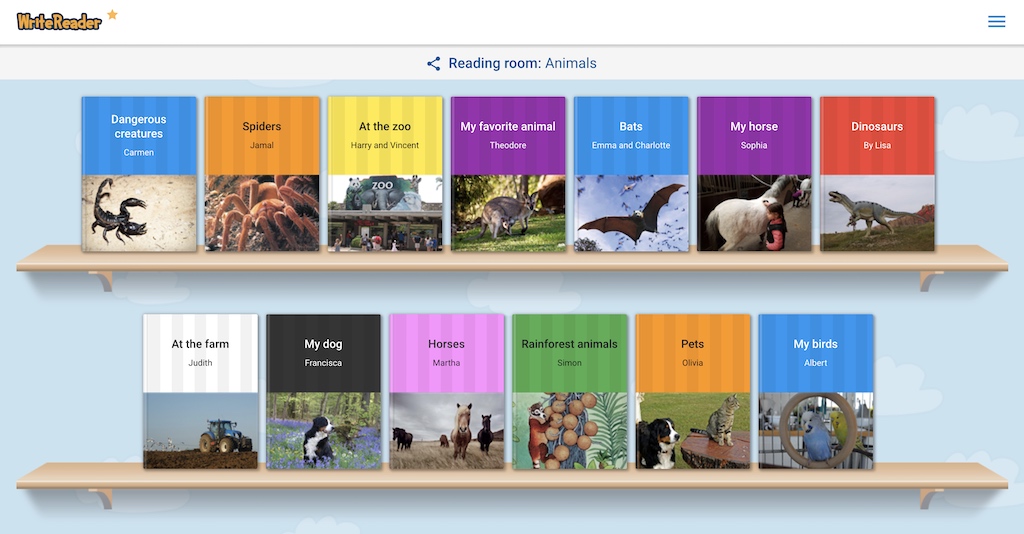Screen dimensions: 1024x534
Task: Click the 'Animals' room name text
Action: (571, 63)
